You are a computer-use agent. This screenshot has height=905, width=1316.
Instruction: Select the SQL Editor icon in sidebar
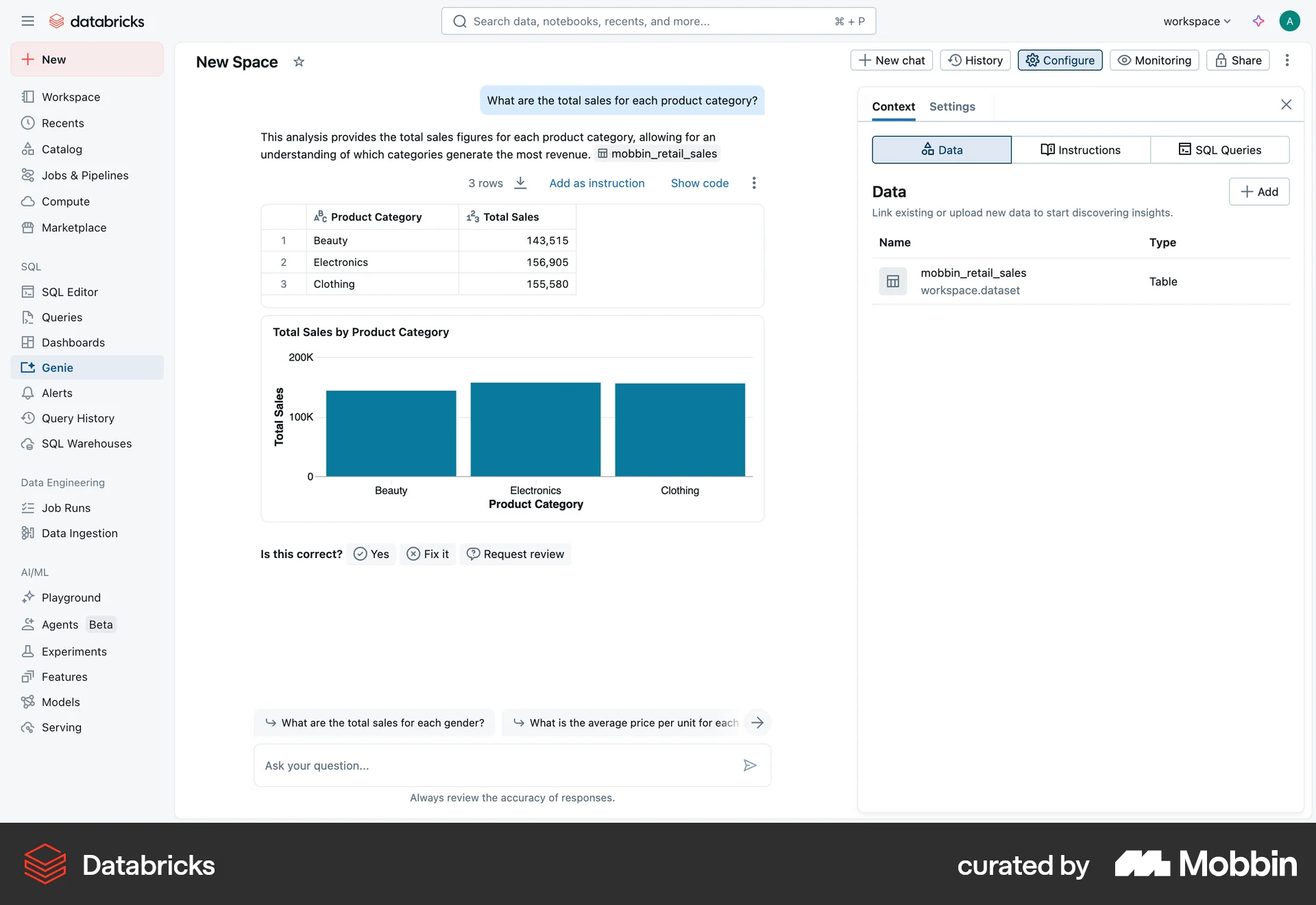27,291
